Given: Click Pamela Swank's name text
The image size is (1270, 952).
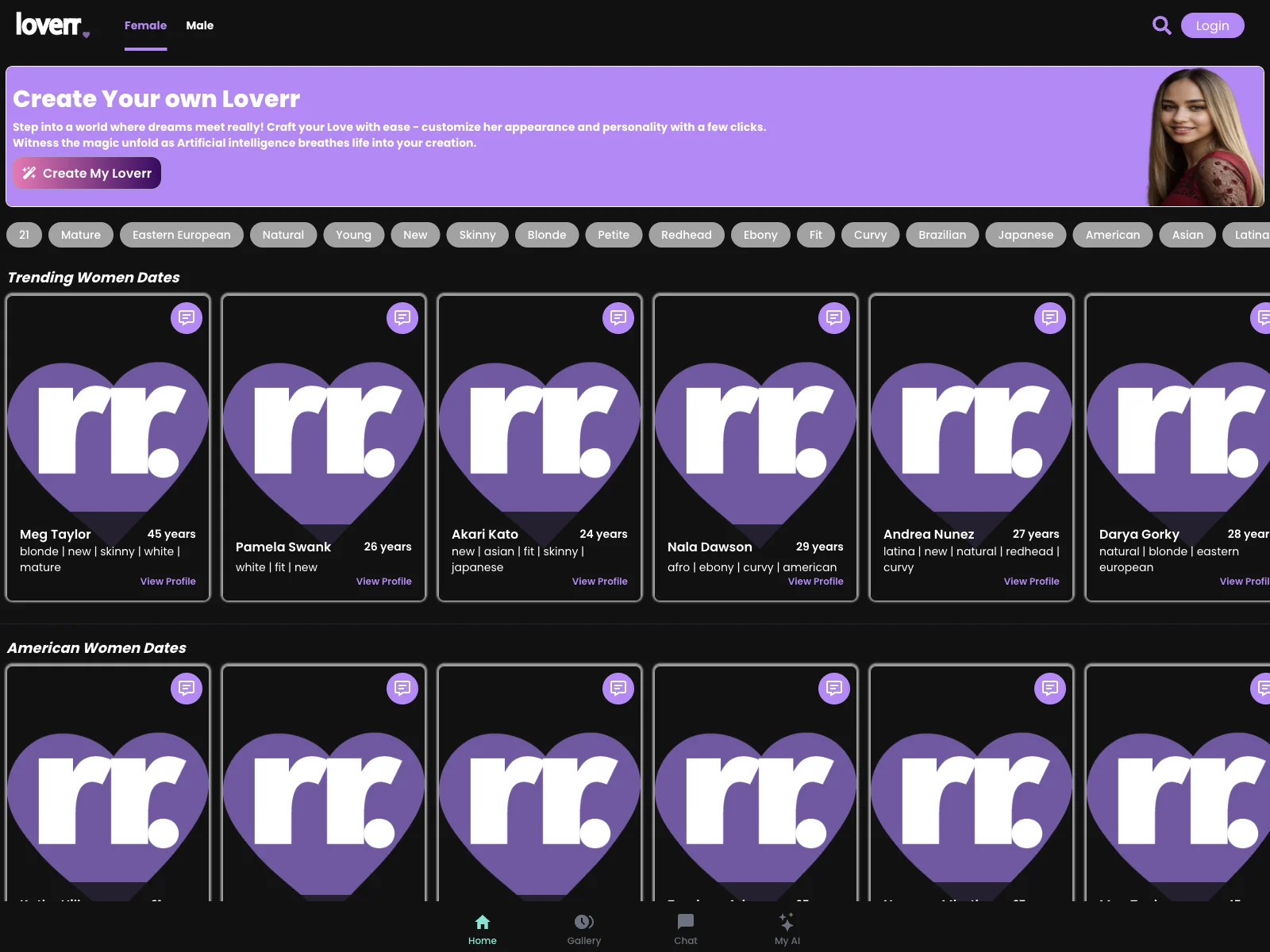Looking at the screenshot, I should [283, 547].
